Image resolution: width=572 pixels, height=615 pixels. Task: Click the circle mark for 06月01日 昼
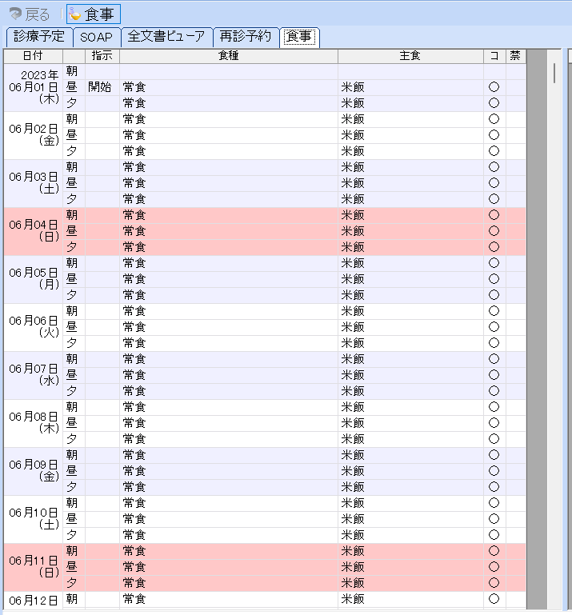pos(494,87)
